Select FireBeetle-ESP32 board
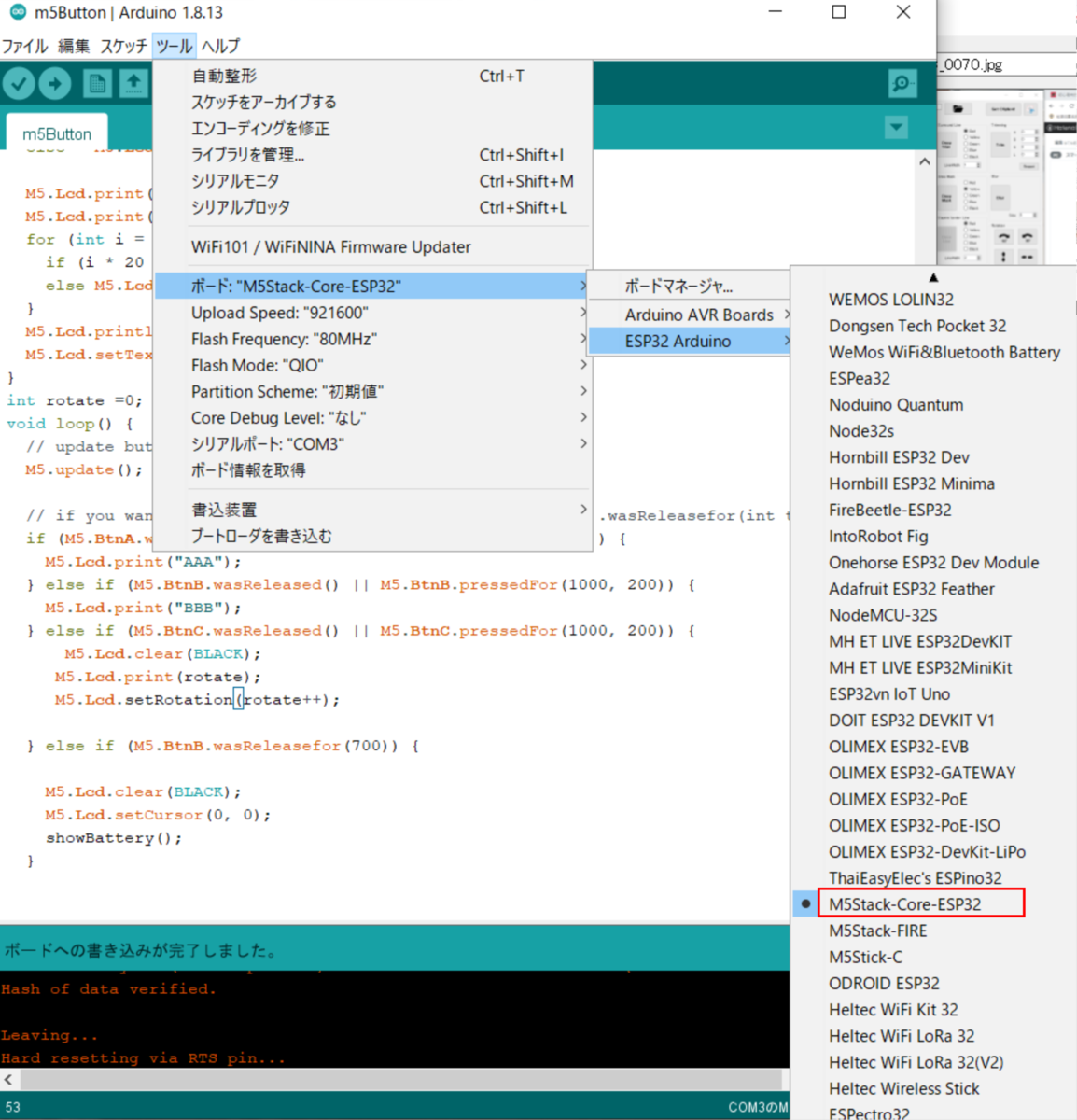This screenshot has height=1120, width=1077. coord(933,510)
